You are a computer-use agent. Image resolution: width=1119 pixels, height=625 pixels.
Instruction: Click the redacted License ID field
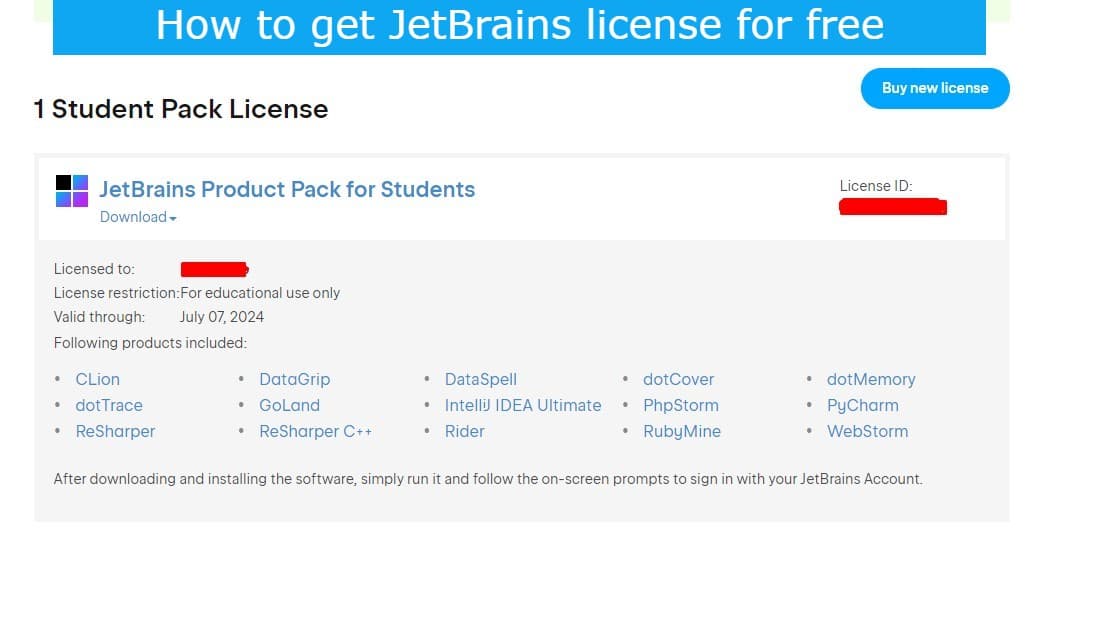(893, 207)
